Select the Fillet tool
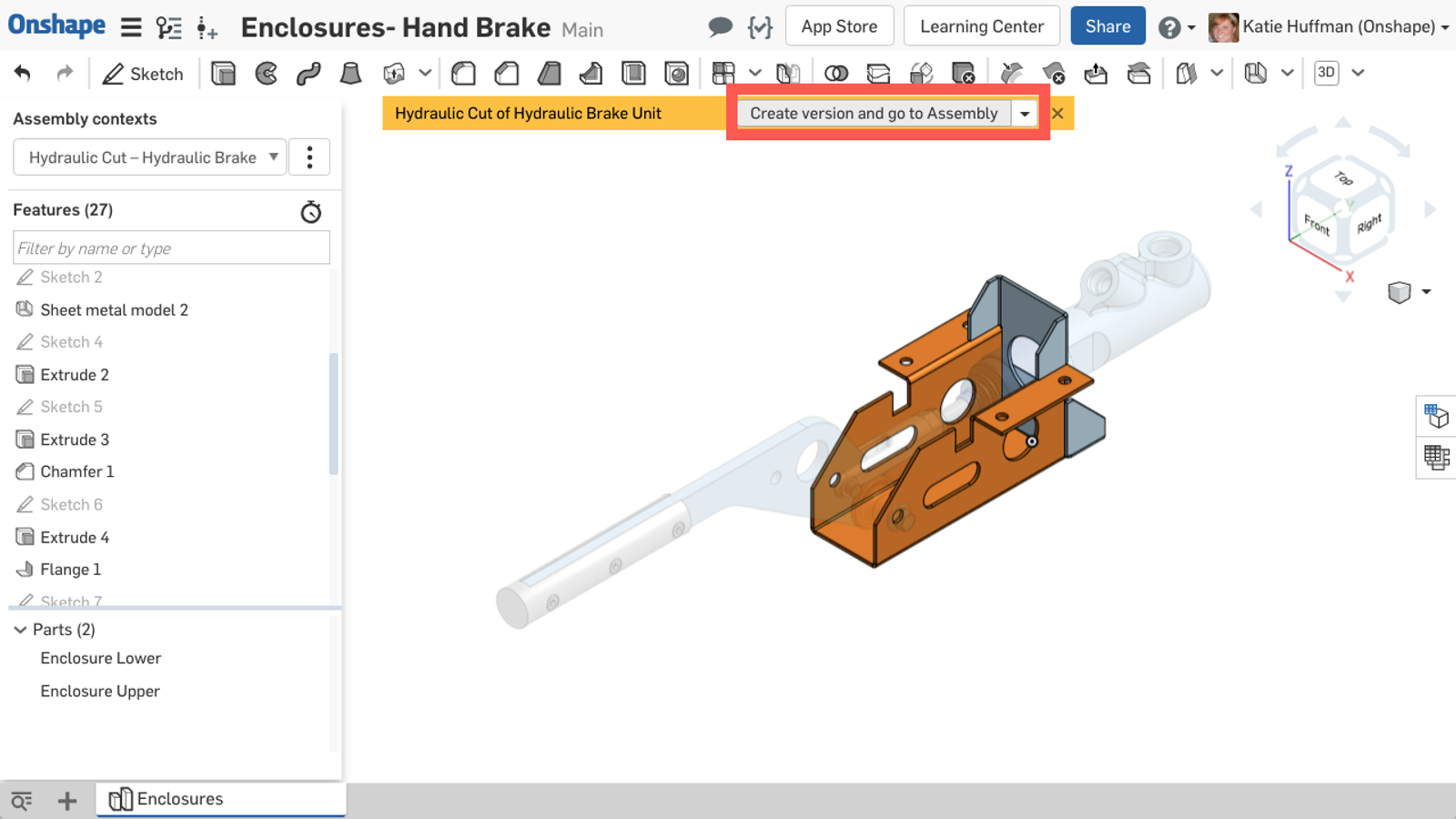The width and height of the screenshot is (1456, 819). (463, 74)
